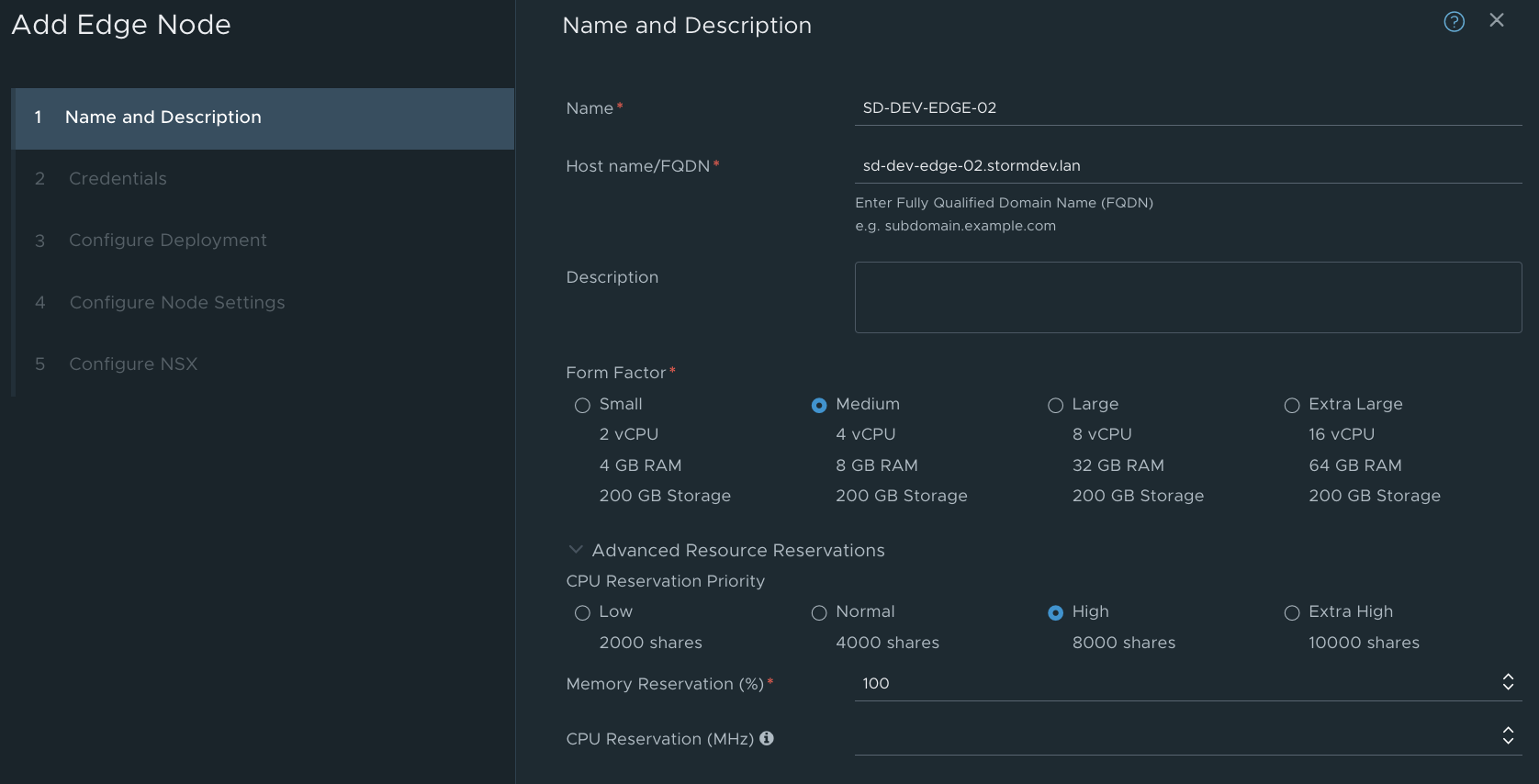Viewport: 1539px width, 784px height.
Task: Select the Small form factor radio button
Action: point(582,405)
